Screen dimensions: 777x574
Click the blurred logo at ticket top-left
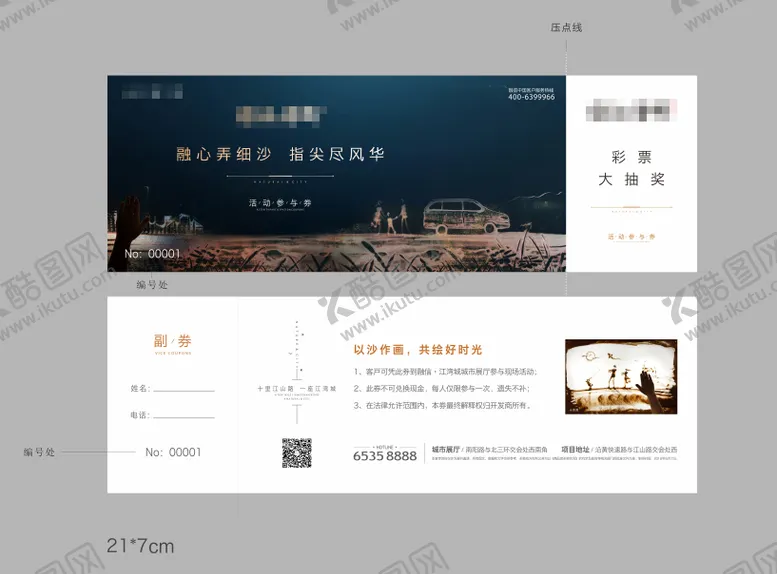(152, 91)
